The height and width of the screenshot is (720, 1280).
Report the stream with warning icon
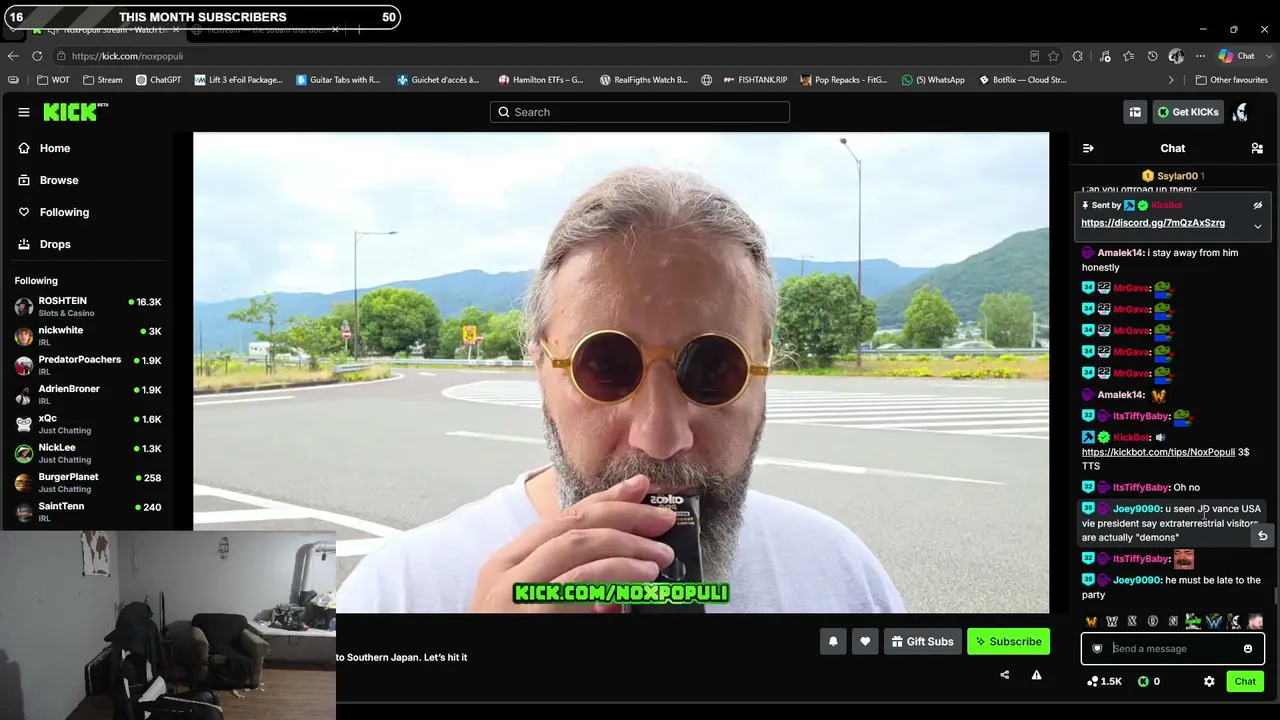tap(1036, 675)
